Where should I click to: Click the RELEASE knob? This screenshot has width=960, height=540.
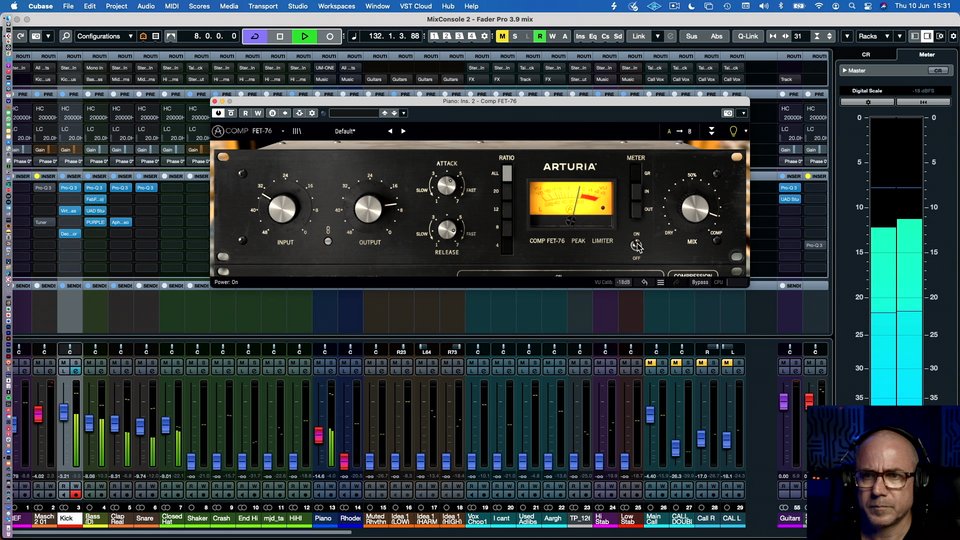(x=447, y=230)
